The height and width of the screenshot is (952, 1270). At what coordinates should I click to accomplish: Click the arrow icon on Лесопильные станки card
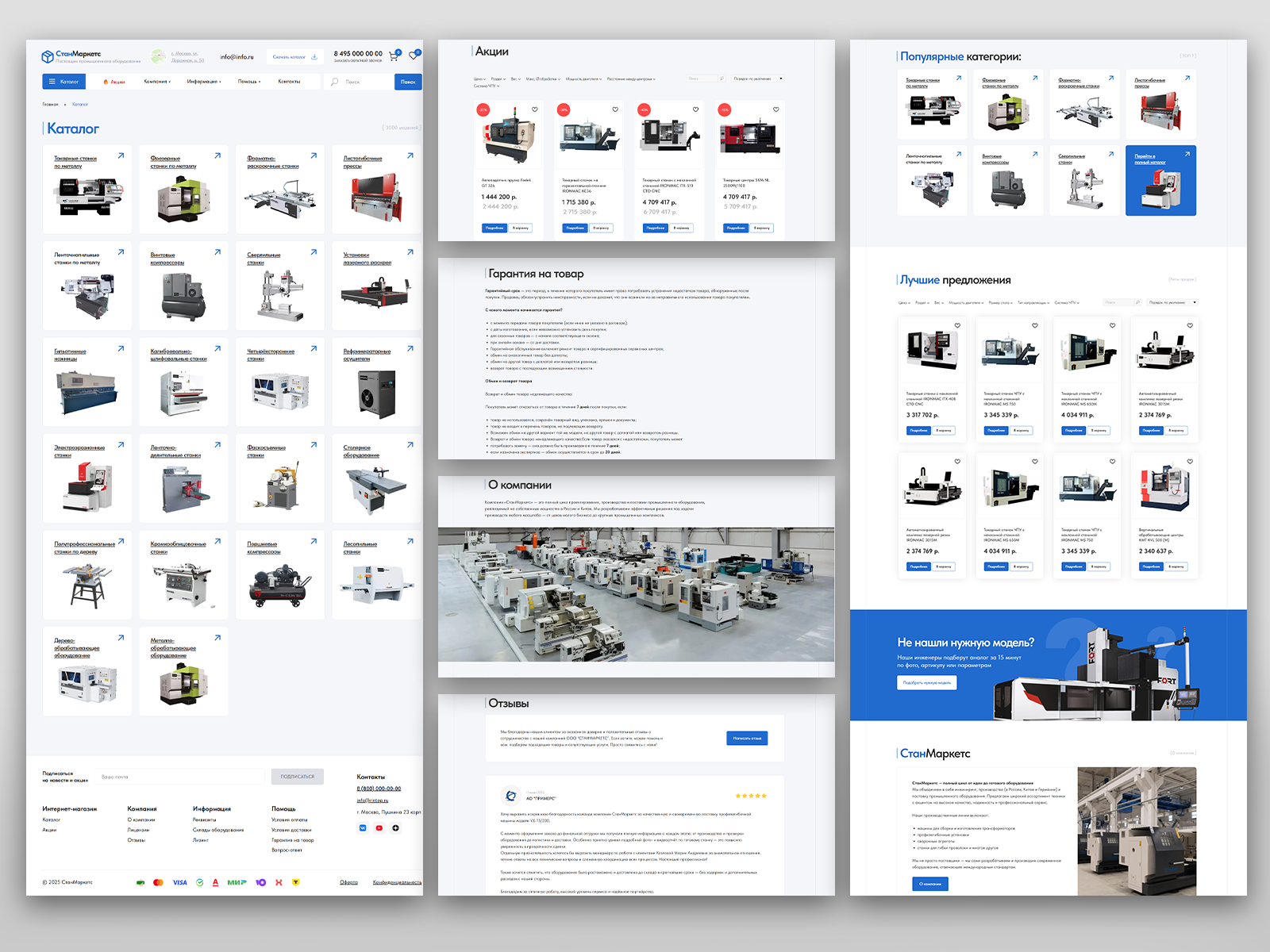pos(410,541)
